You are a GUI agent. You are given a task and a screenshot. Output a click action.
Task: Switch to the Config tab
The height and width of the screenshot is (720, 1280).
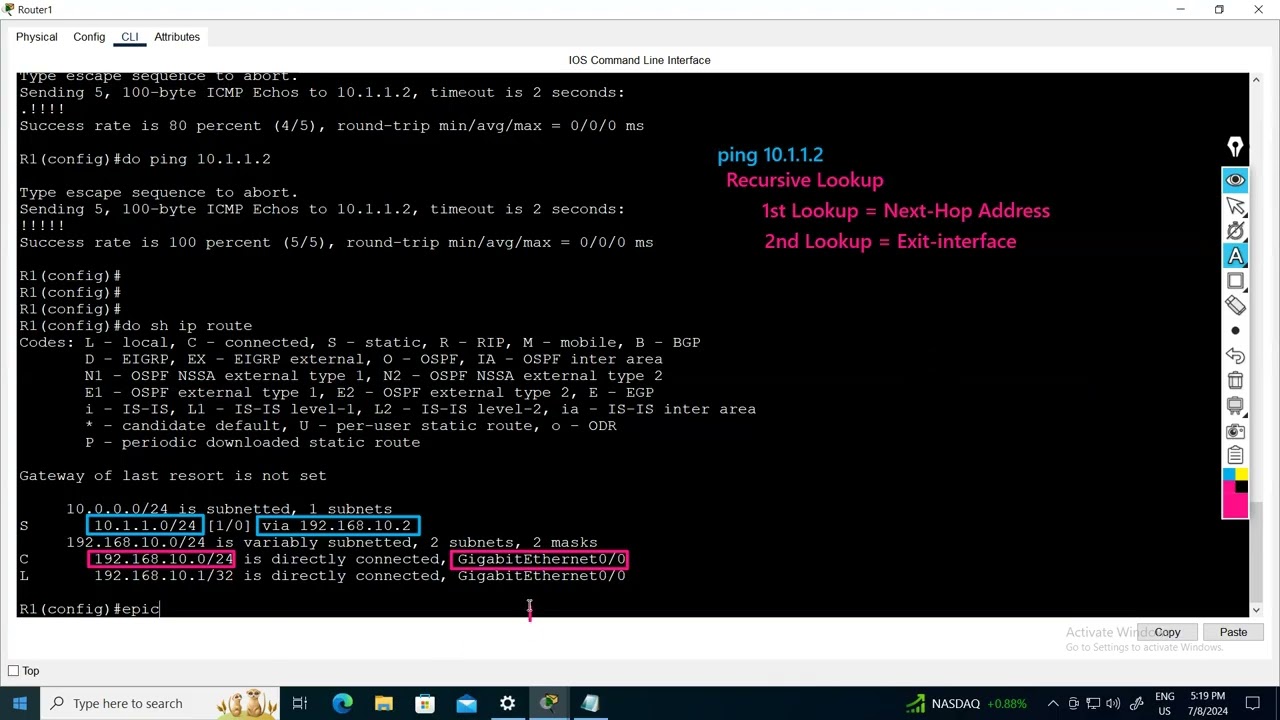click(89, 37)
